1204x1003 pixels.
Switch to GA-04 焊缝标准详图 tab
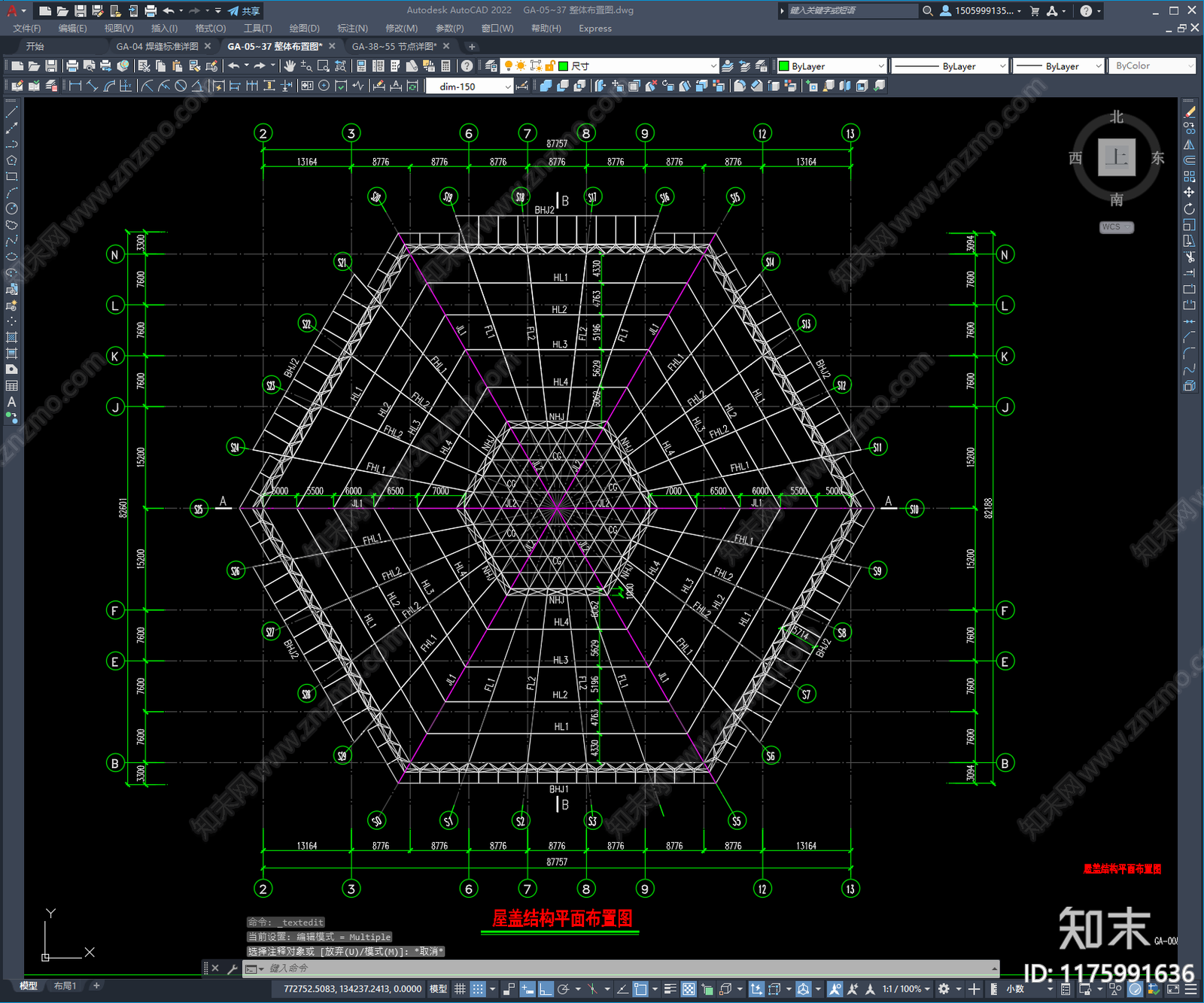click(x=157, y=47)
